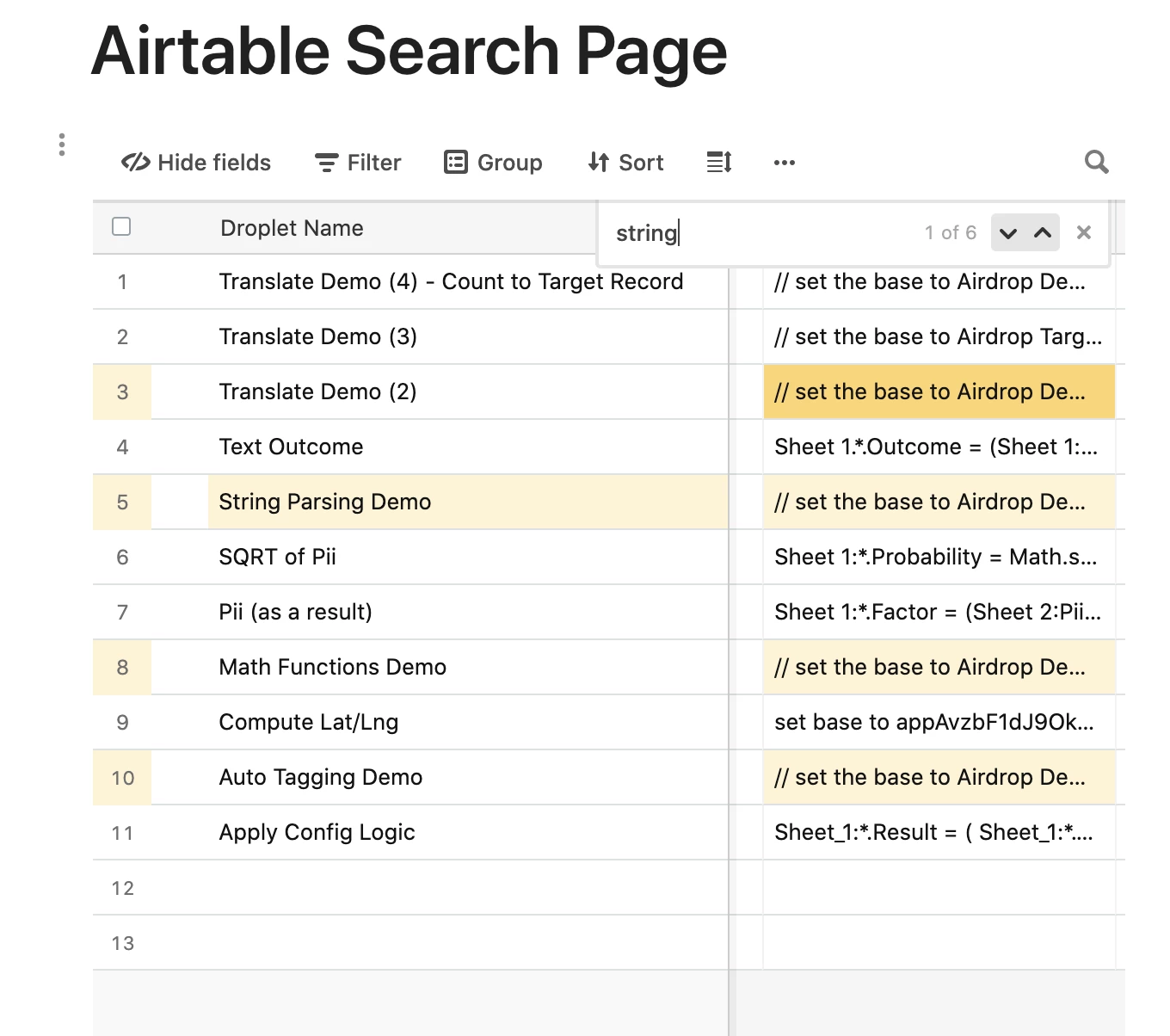Toggle the select-all checkbox in header
Screen dimensions: 1170x1036
121,226
